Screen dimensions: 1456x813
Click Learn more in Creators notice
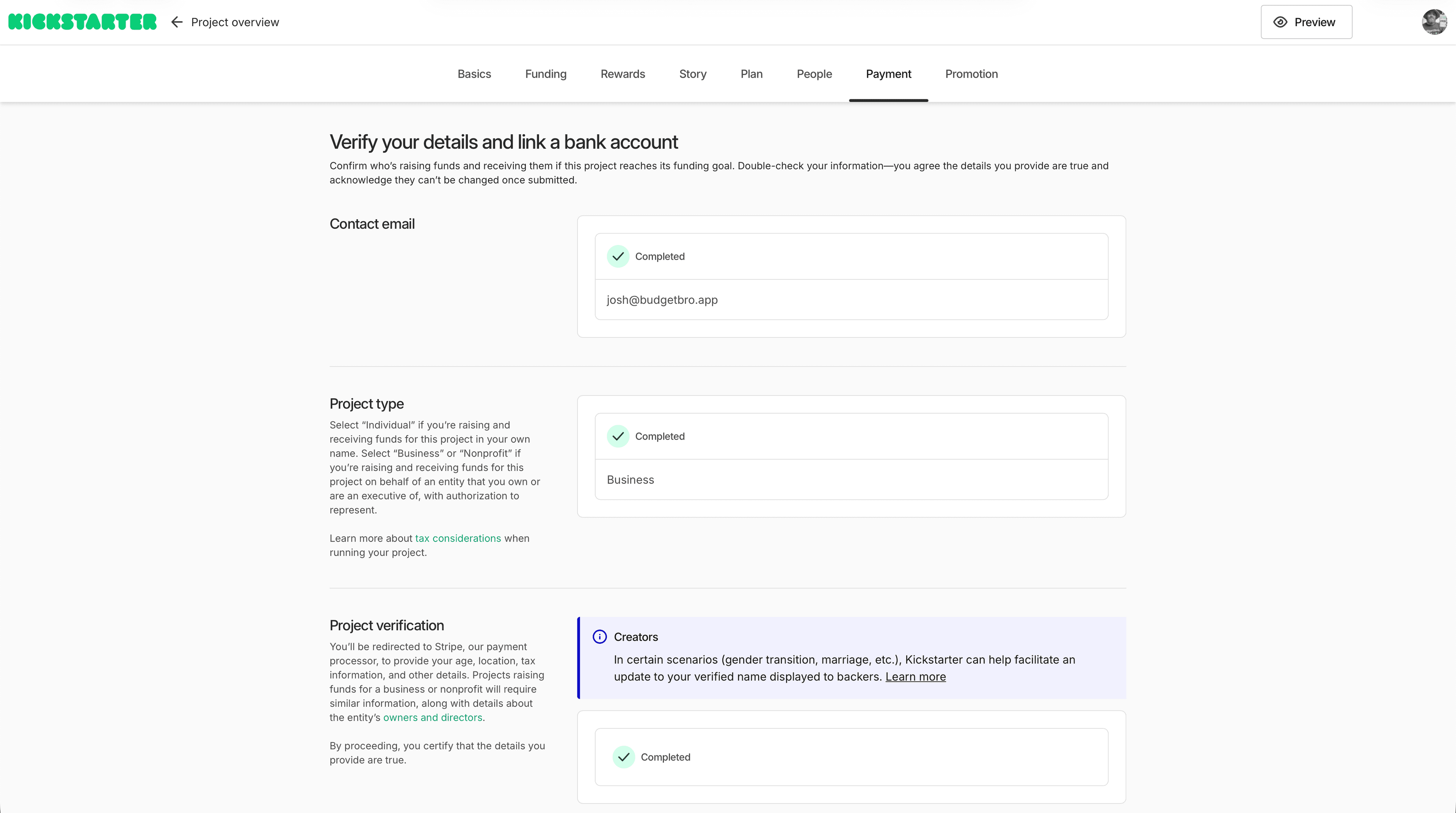point(915,677)
